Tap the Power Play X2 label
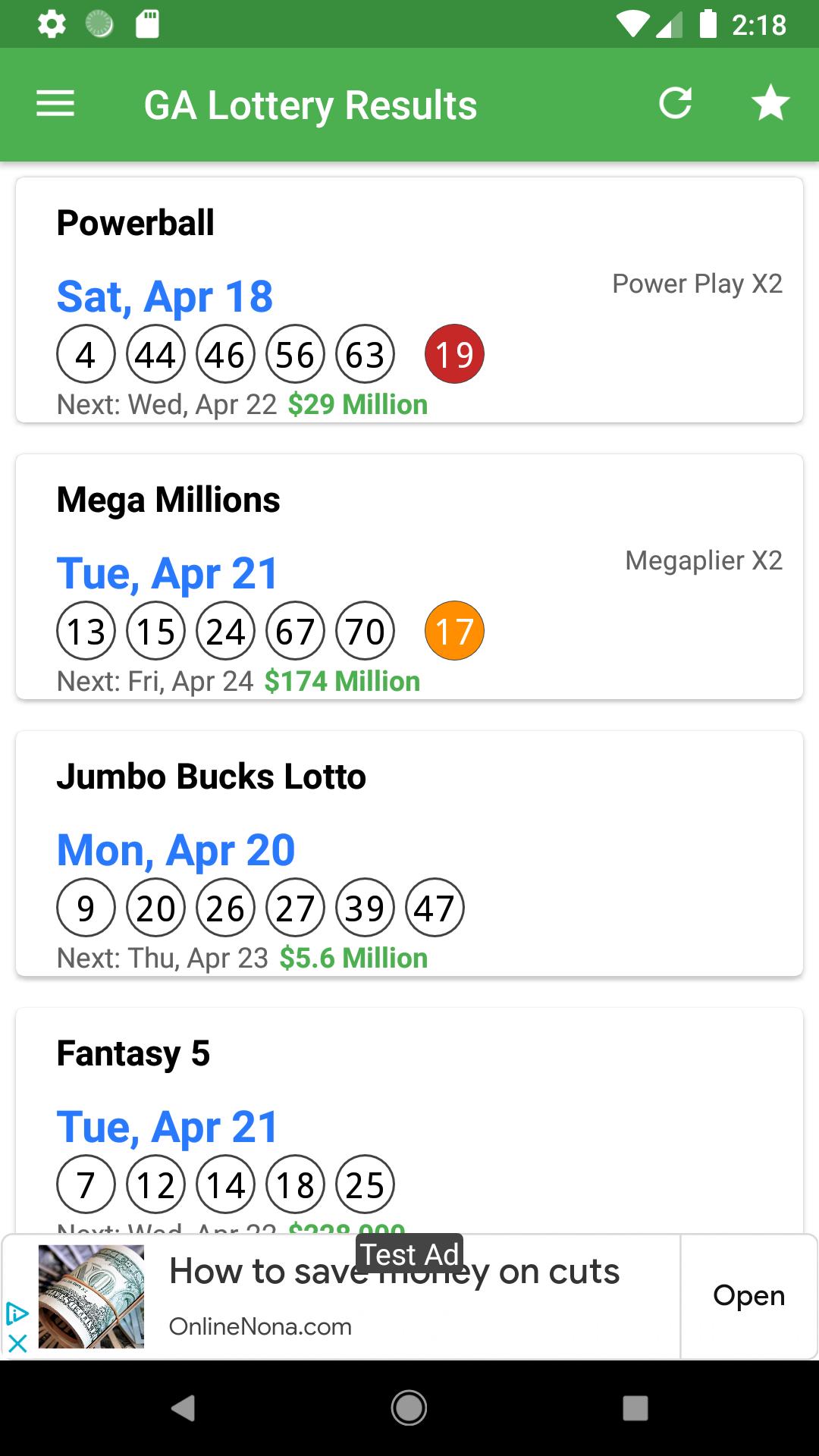This screenshot has height=1456, width=819. click(x=697, y=284)
